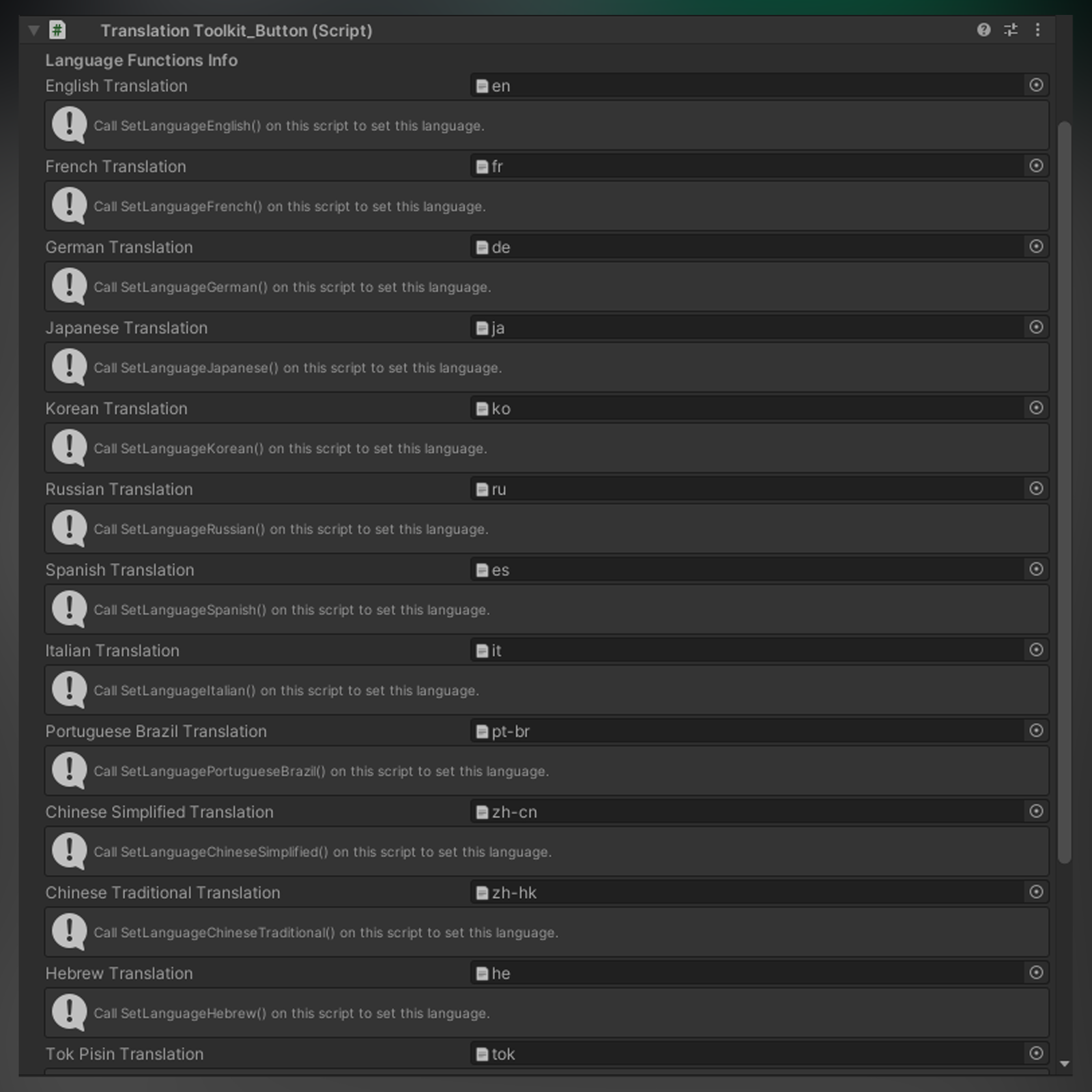The width and height of the screenshot is (1092, 1092).
Task: Open object picker for German Translation
Action: 1035,246
